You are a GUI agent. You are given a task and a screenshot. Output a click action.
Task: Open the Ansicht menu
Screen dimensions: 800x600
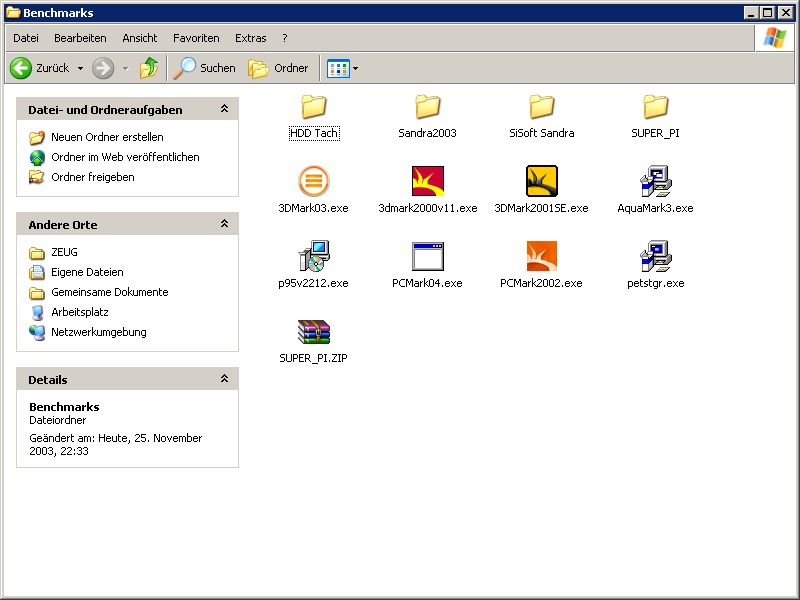[140, 38]
